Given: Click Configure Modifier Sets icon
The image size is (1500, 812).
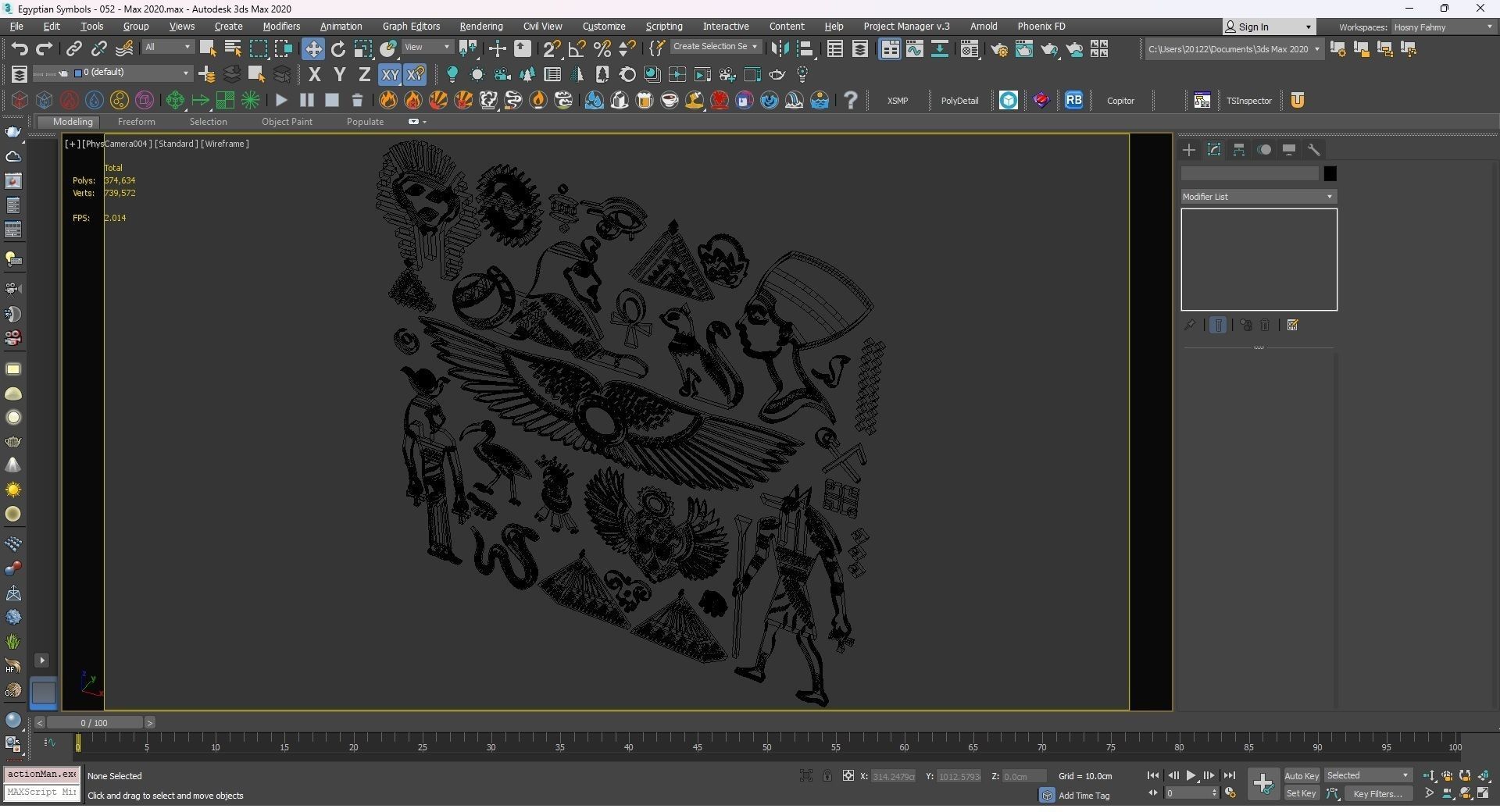Looking at the screenshot, I should point(1292,325).
